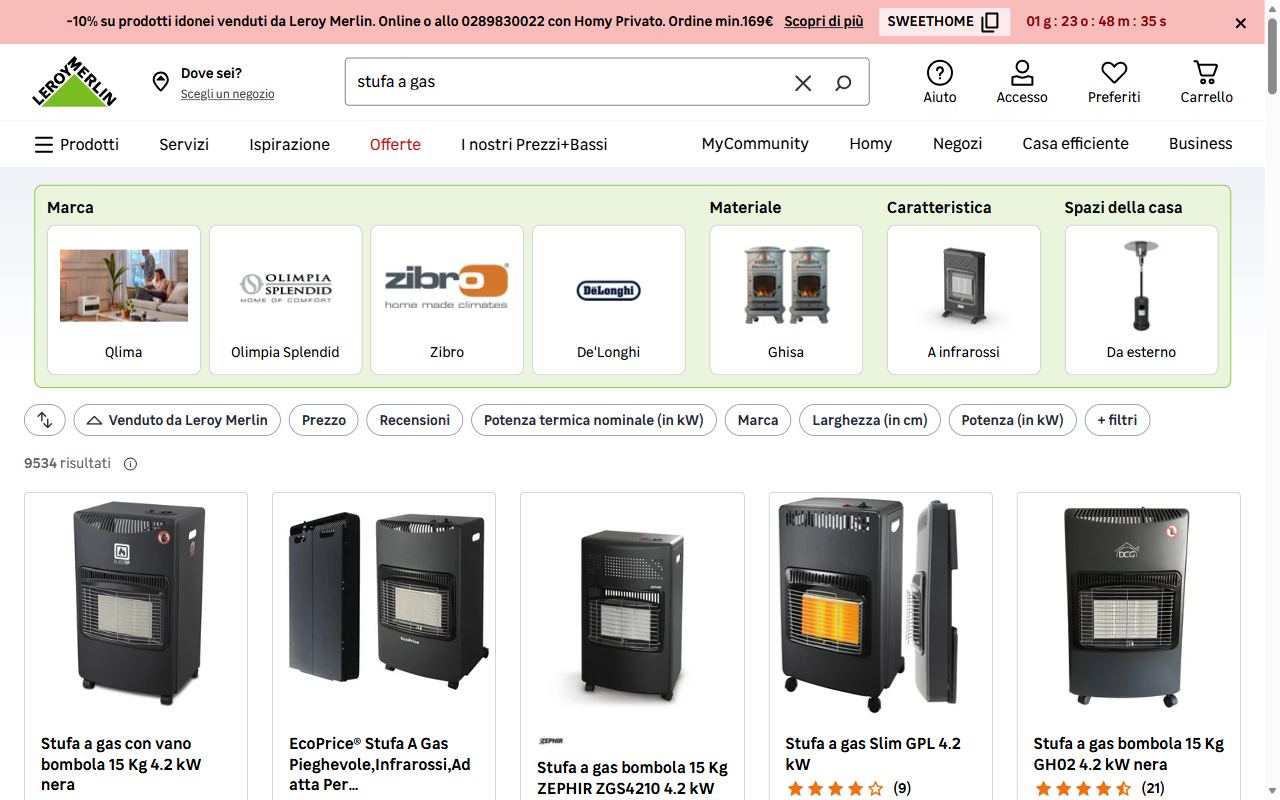Open the Ispirazione menu
The width and height of the screenshot is (1280, 800).
290,144
